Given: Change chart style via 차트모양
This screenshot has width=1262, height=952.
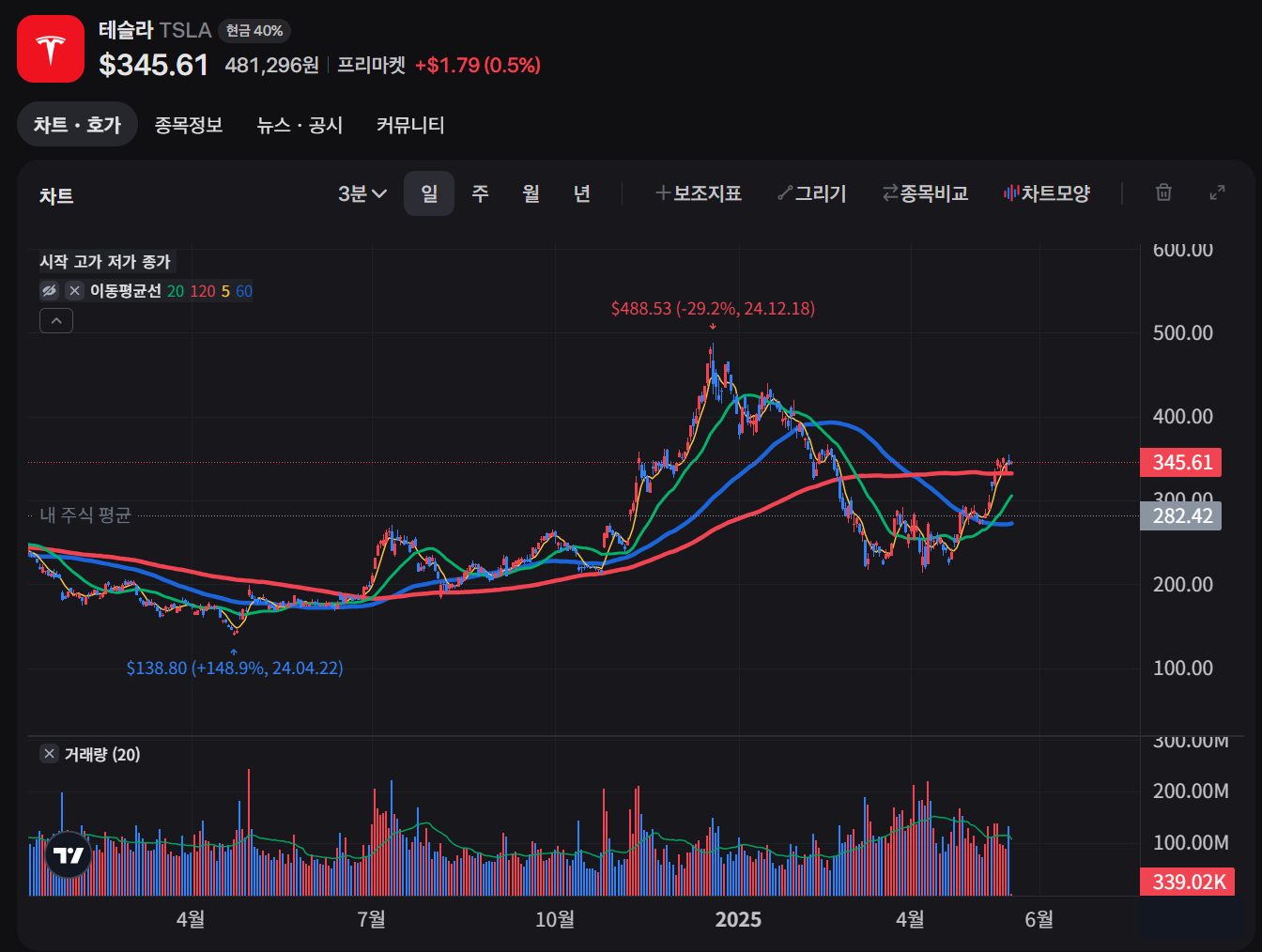Looking at the screenshot, I should tap(1047, 193).
